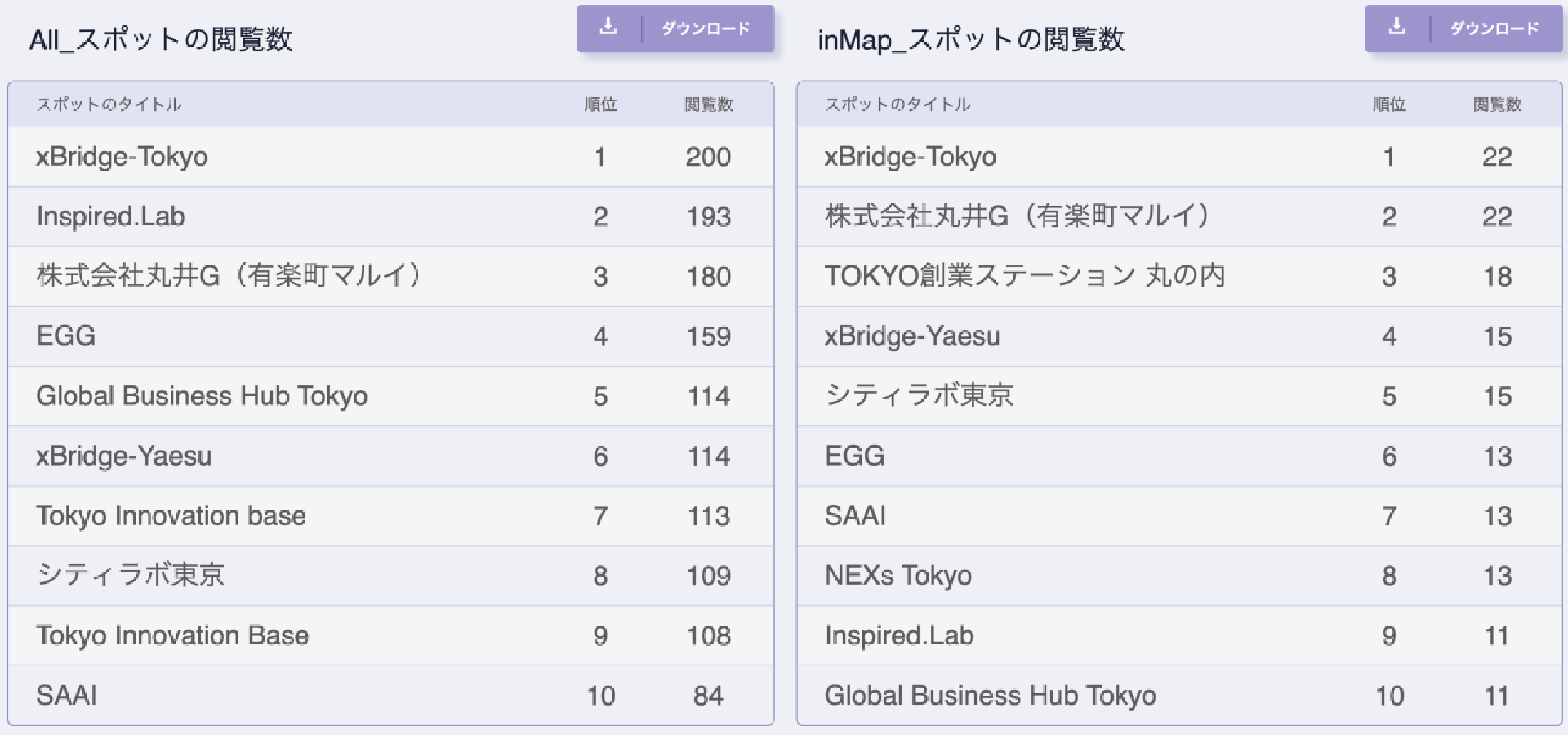Click ダウンロード label in inMap_スポット panel

[x=1494, y=29]
